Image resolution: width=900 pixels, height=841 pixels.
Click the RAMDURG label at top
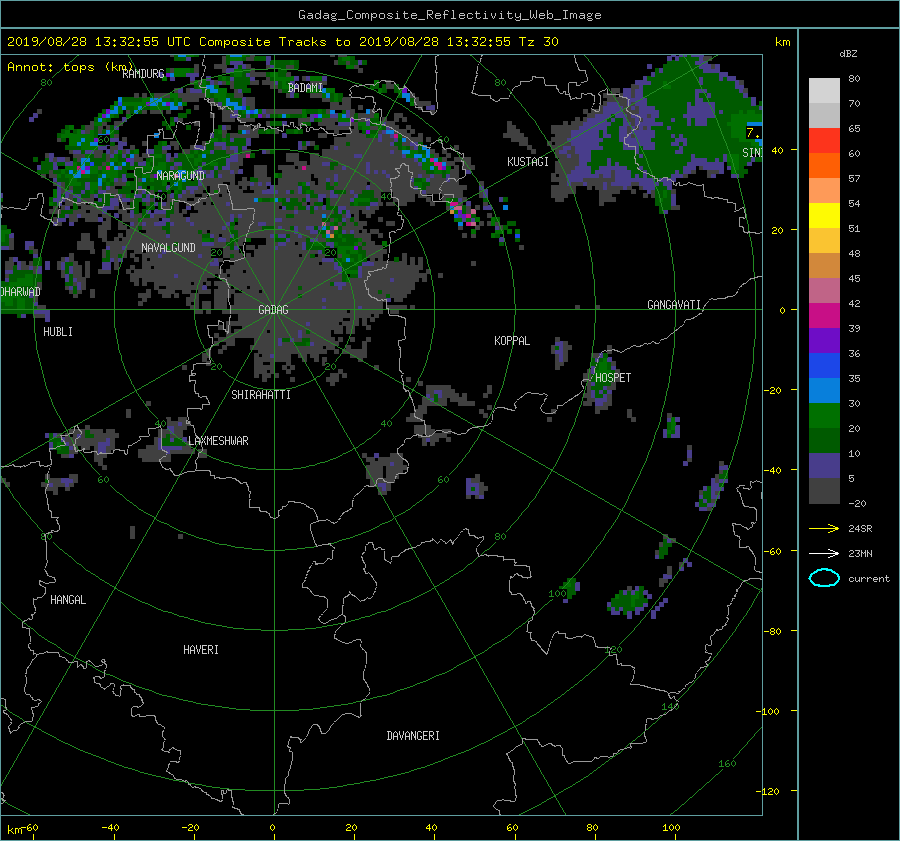(x=143, y=73)
